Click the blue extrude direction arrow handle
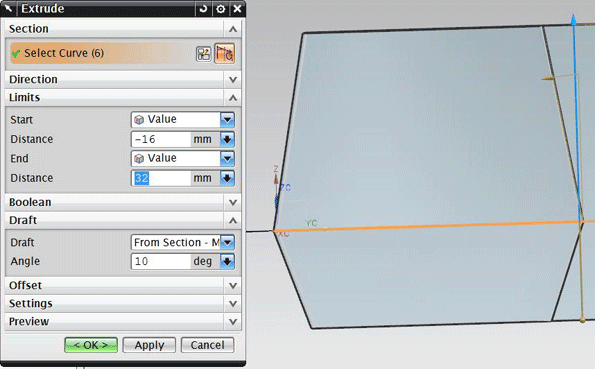The image size is (595, 369). [574, 20]
